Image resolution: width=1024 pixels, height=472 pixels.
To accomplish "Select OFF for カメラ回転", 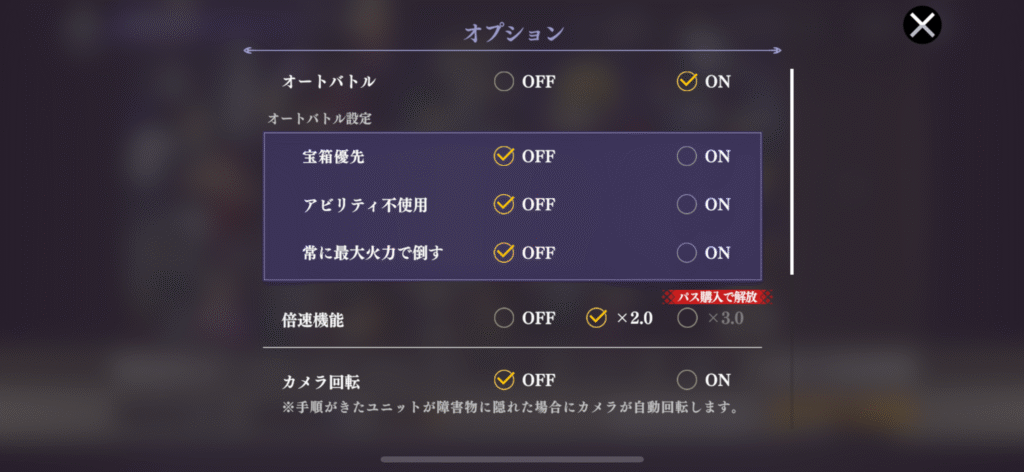I will pyautogui.click(x=504, y=380).
